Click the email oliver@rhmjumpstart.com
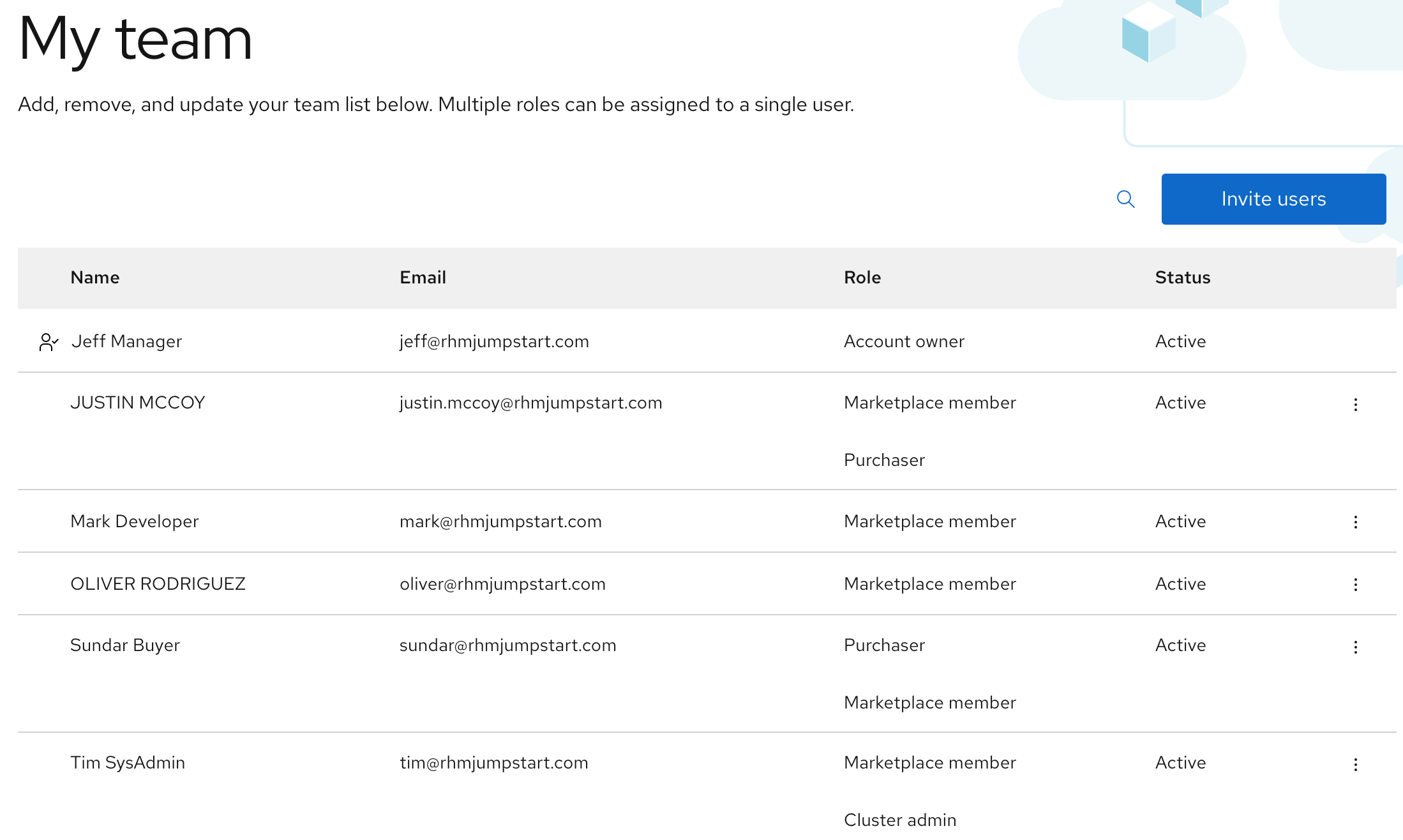1403x840 pixels. 502,584
